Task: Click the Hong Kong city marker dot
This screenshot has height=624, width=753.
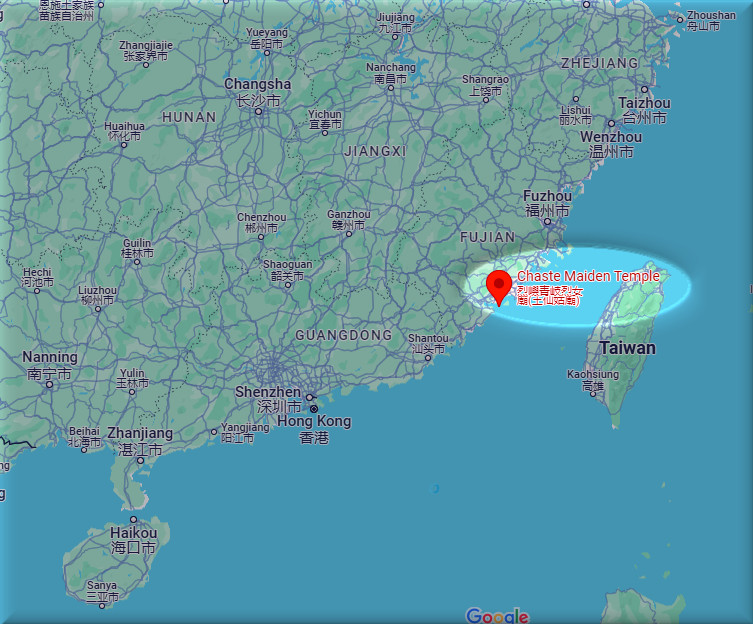Action: pyautogui.click(x=313, y=409)
